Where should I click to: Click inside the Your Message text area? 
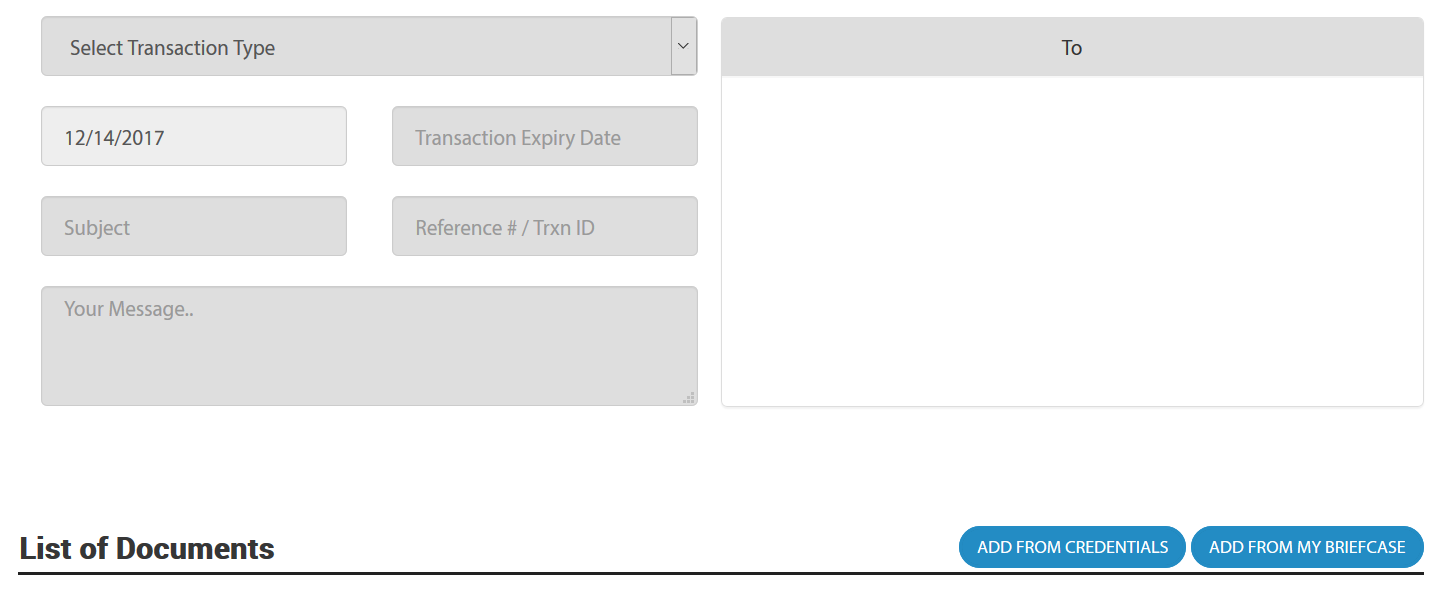tap(368, 345)
